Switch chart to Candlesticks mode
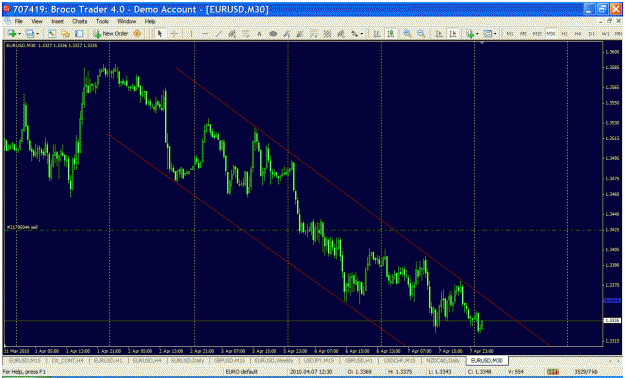Viewport: 625px width, 378px height. tap(390, 34)
